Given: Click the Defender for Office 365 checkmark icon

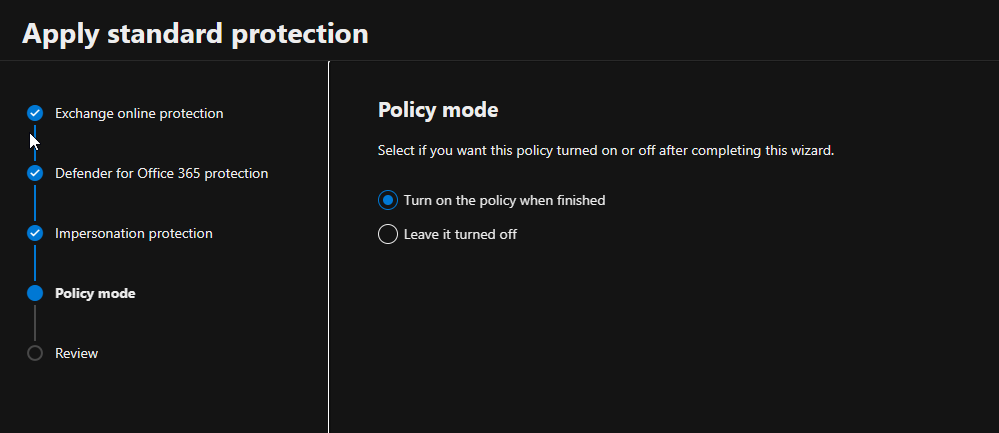Looking at the screenshot, I should click(35, 173).
